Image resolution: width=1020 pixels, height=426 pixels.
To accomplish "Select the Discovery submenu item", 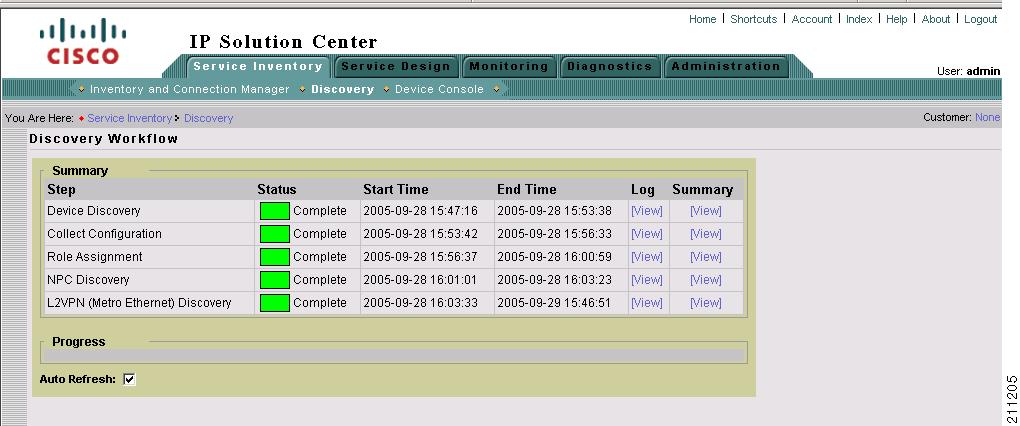I will click(342, 89).
